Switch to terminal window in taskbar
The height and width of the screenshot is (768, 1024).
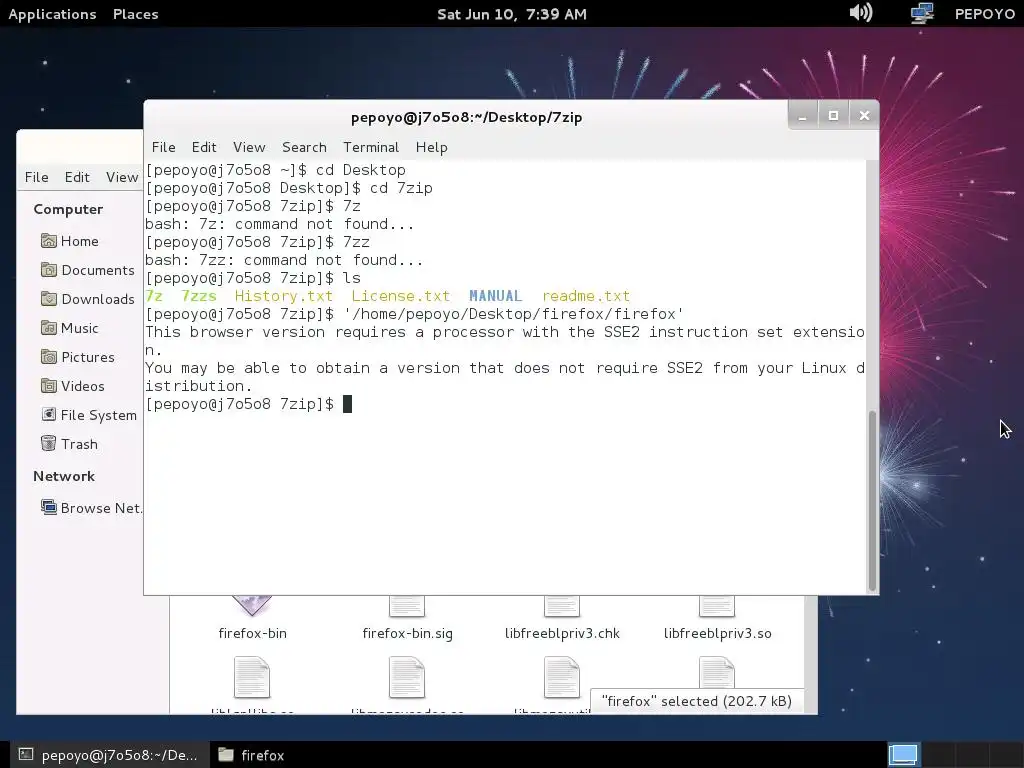click(x=109, y=755)
